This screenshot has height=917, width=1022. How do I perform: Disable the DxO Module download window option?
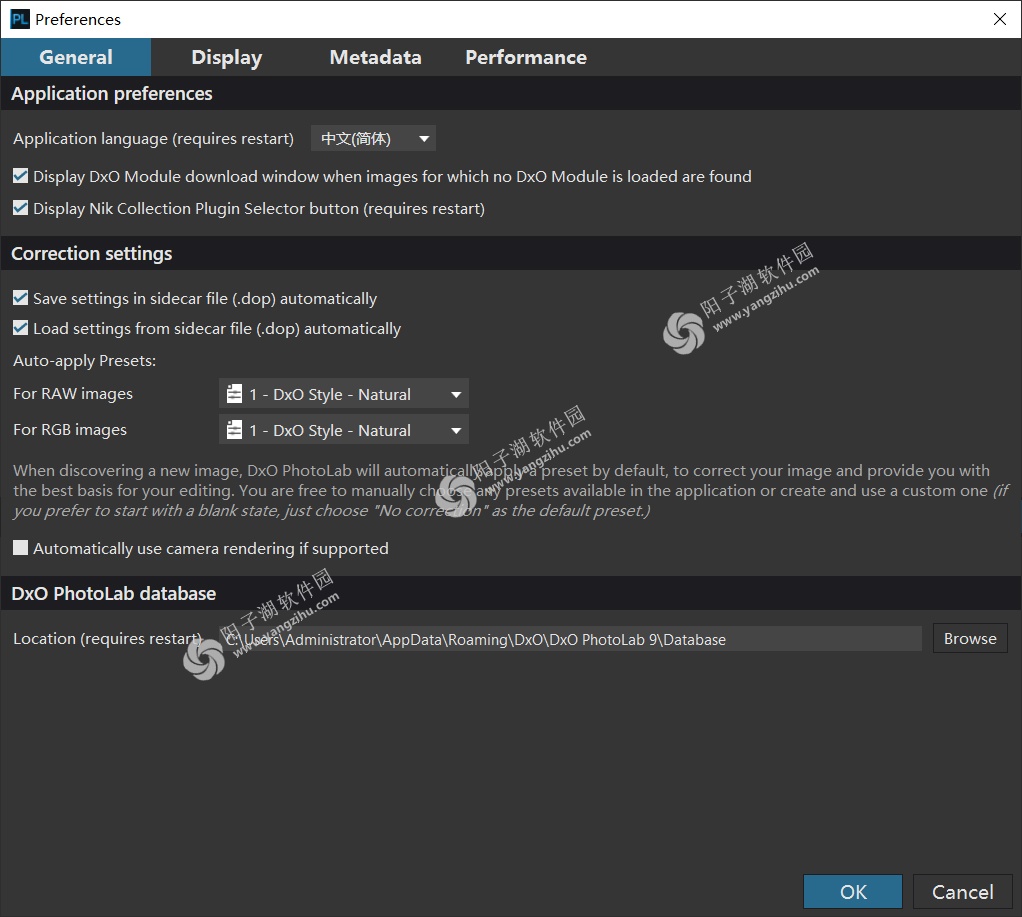20,175
